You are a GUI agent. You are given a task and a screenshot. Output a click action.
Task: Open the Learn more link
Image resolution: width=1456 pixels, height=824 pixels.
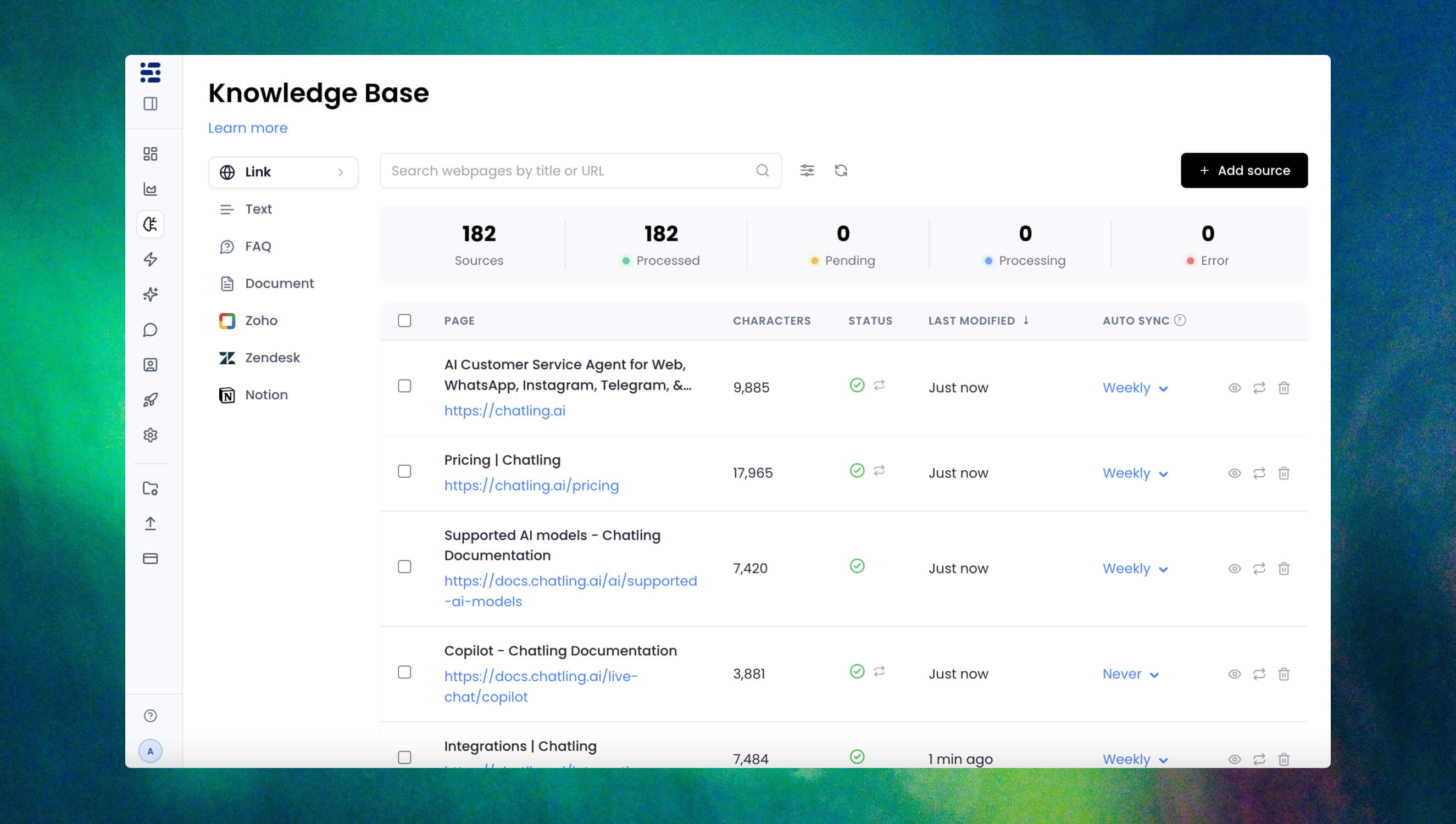pyautogui.click(x=248, y=128)
